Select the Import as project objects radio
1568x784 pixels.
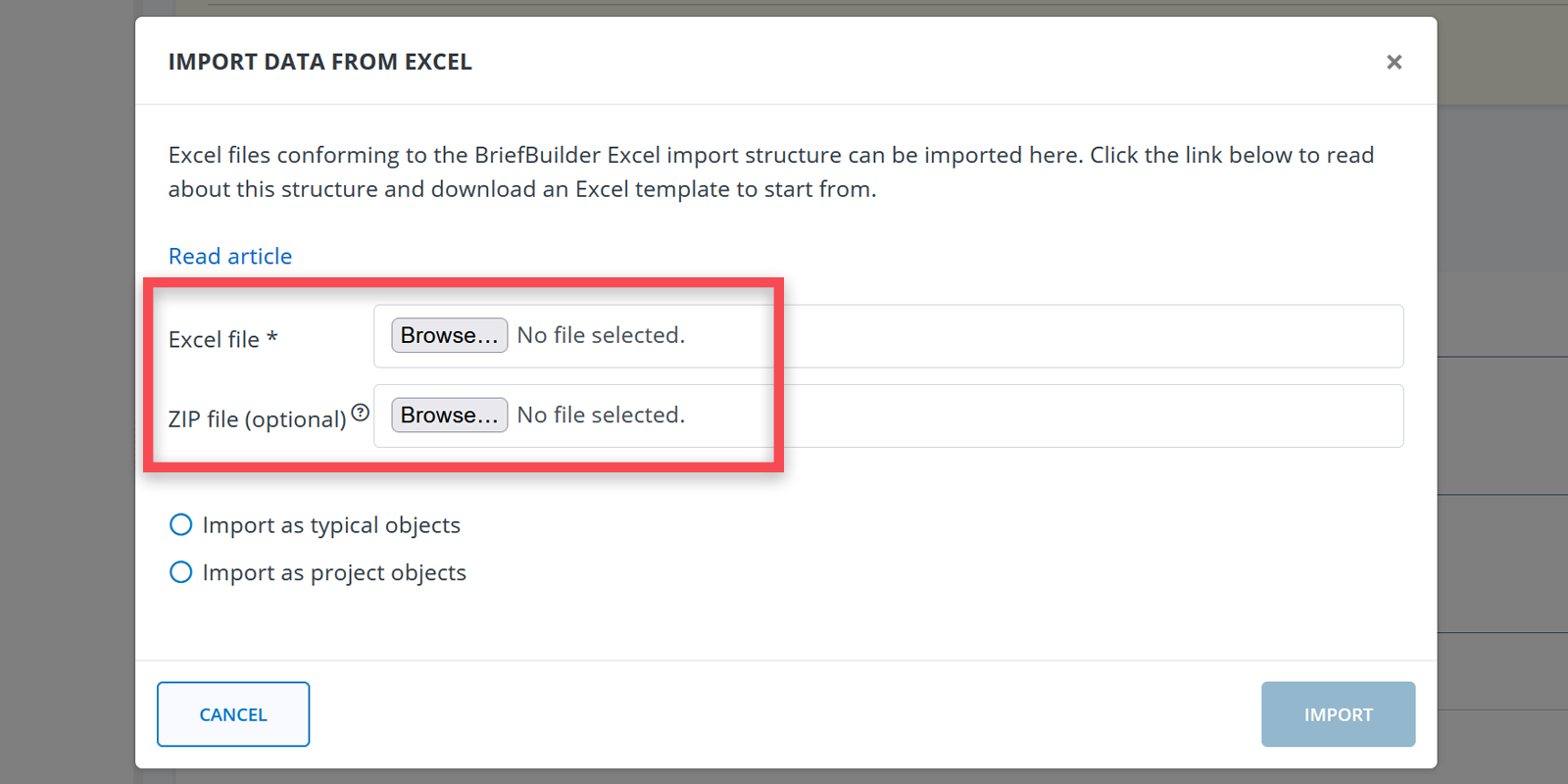pyautogui.click(x=181, y=572)
